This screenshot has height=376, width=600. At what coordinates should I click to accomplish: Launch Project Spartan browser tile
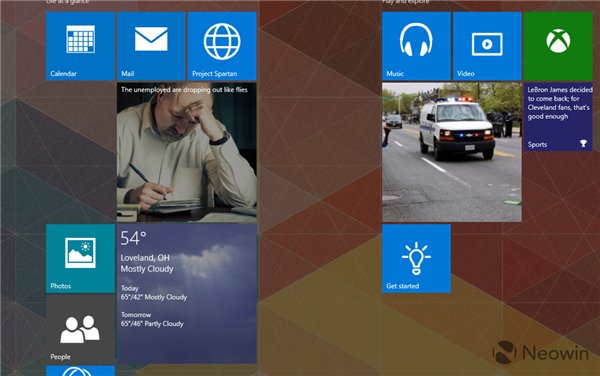tap(222, 46)
